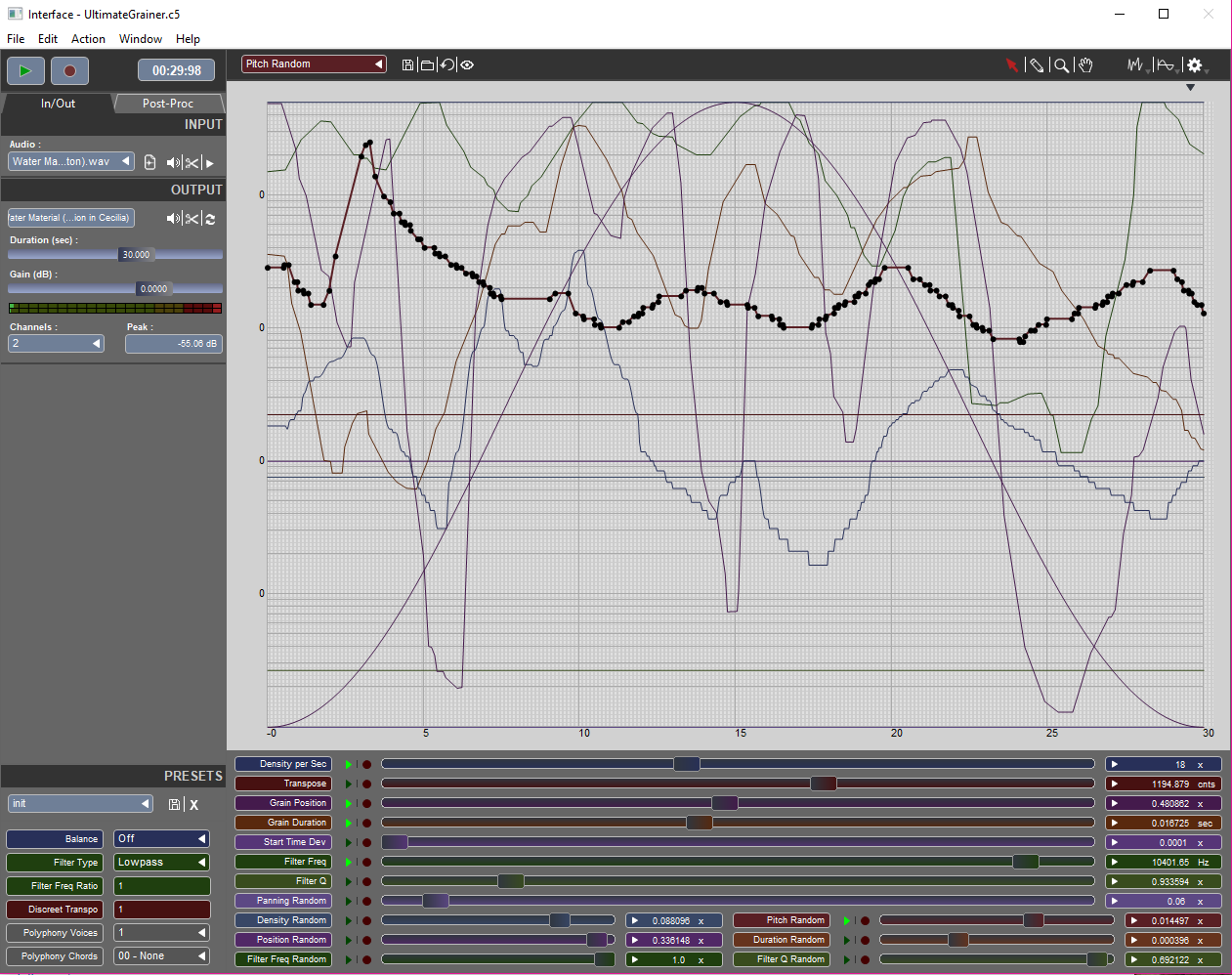The width and height of the screenshot is (1232, 975).
Task: Click the Gain (dB) slider handle
Action: (154, 289)
